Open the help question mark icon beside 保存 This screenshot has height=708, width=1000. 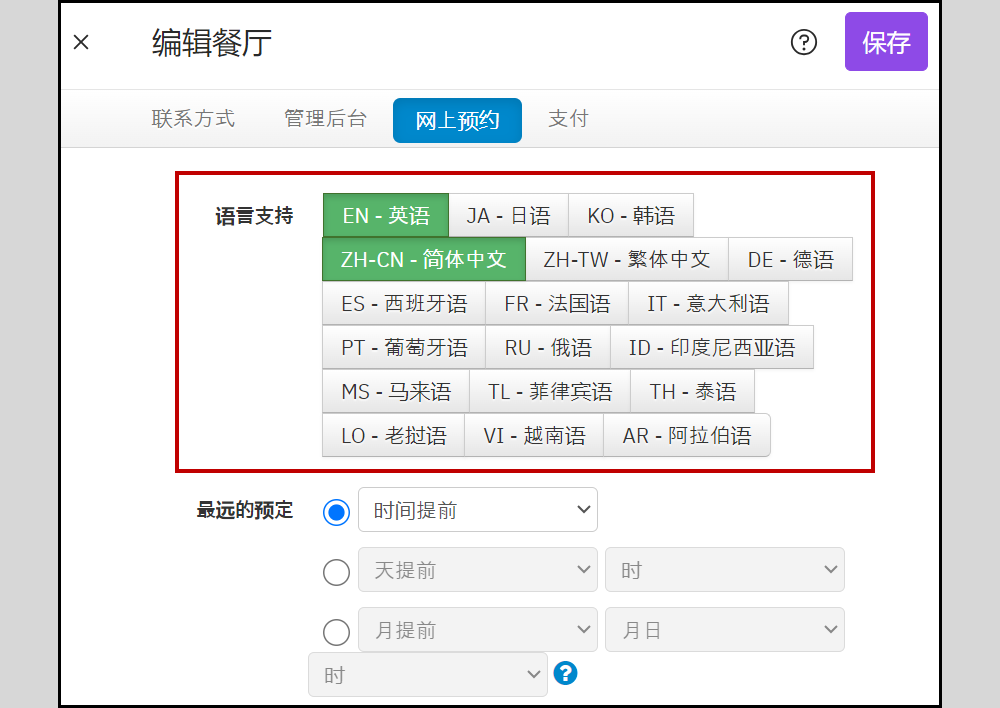coord(804,42)
